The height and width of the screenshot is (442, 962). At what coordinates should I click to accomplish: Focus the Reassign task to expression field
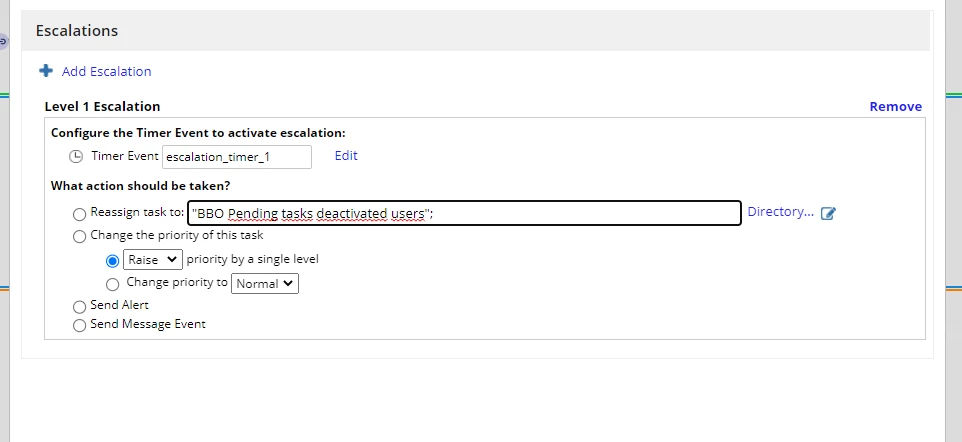pyautogui.click(x=464, y=213)
